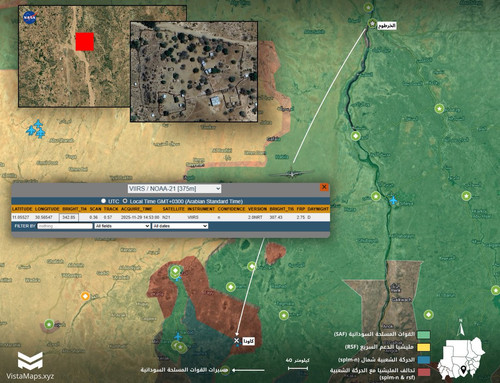Select the Local Time GMT+0300 radio button
This screenshot has height=383, width=500.
pyautogui.click(x=125, y=201)
